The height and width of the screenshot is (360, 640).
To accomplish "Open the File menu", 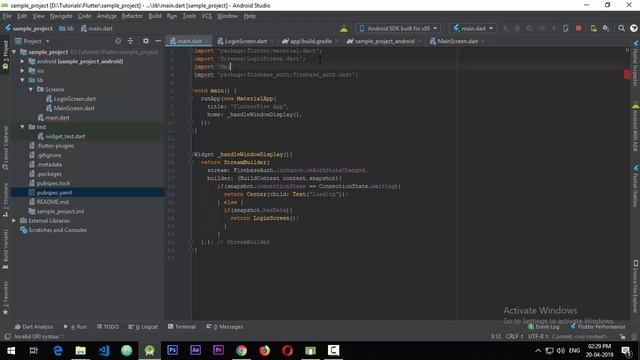I will tap(7, 16).
